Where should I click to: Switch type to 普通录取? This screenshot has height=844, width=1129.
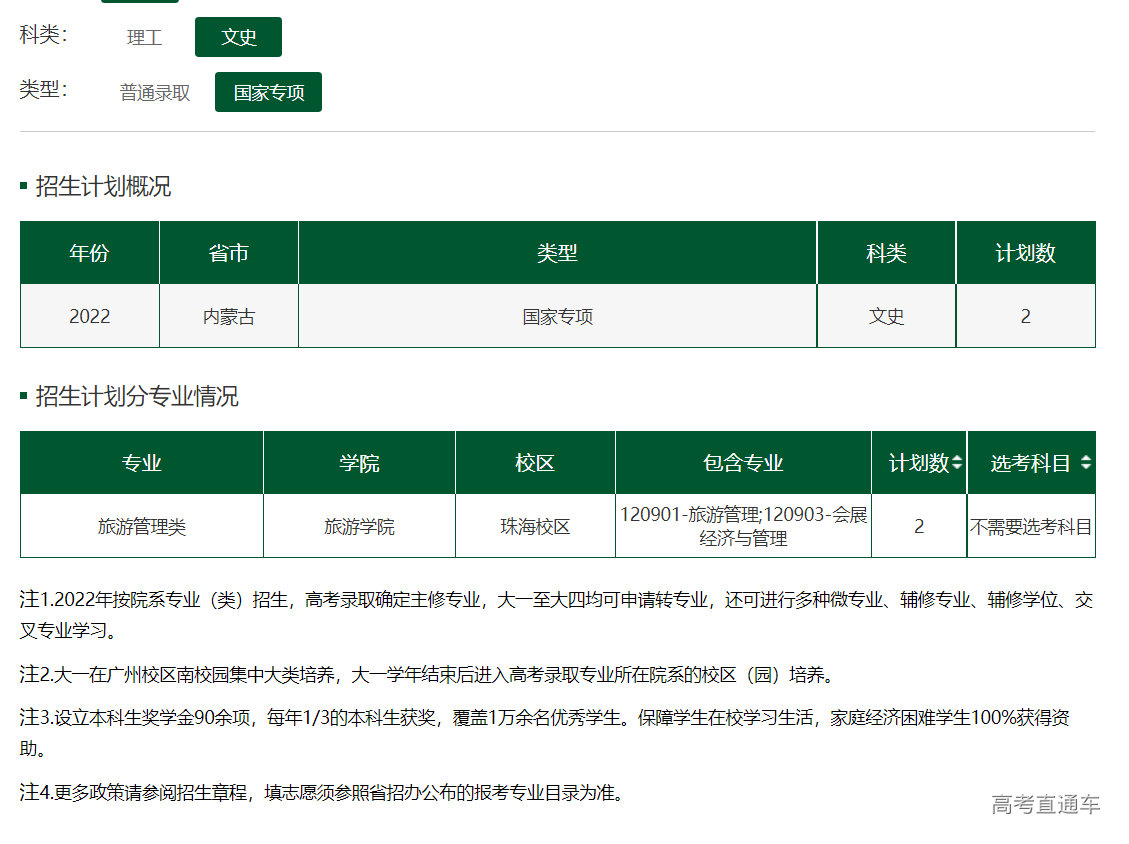(155, 93)
